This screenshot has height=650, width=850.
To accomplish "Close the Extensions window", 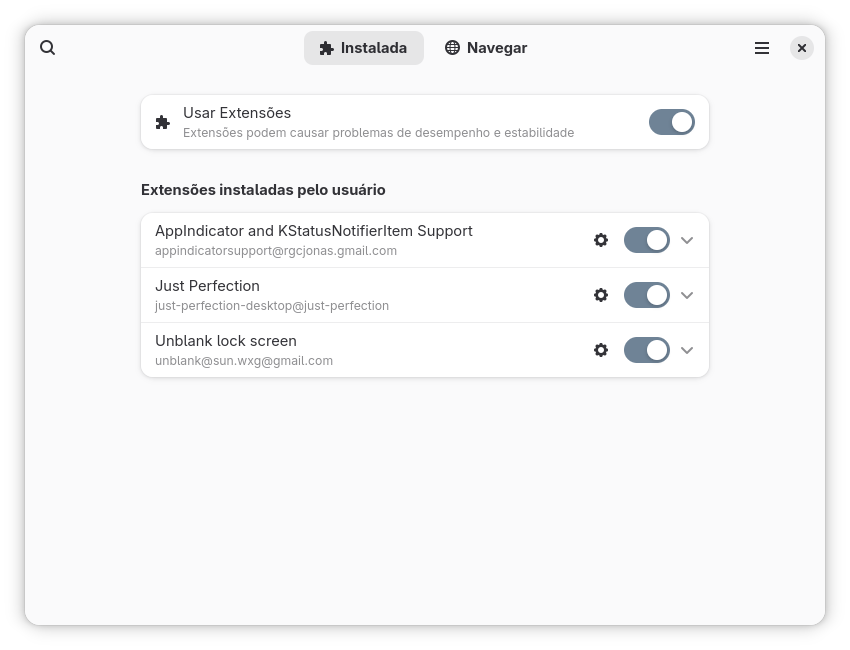I will [x=802, y=48].
